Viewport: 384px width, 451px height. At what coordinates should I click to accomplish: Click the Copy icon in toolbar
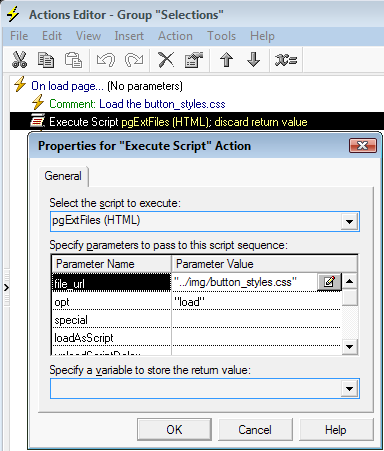[x=46, y=60]
